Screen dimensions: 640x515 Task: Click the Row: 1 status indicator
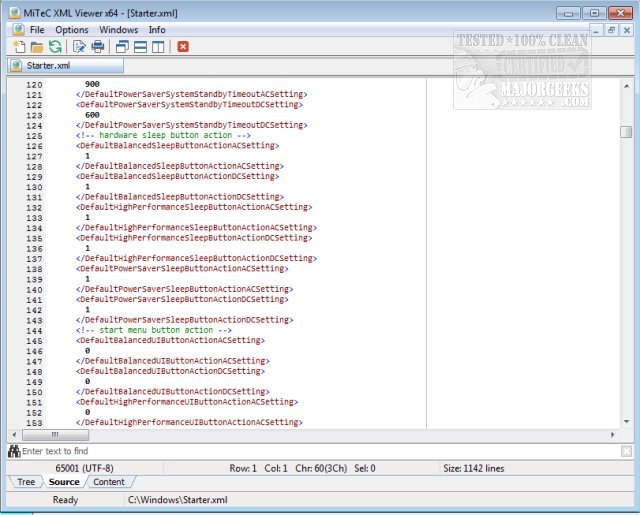pos(243,468)
